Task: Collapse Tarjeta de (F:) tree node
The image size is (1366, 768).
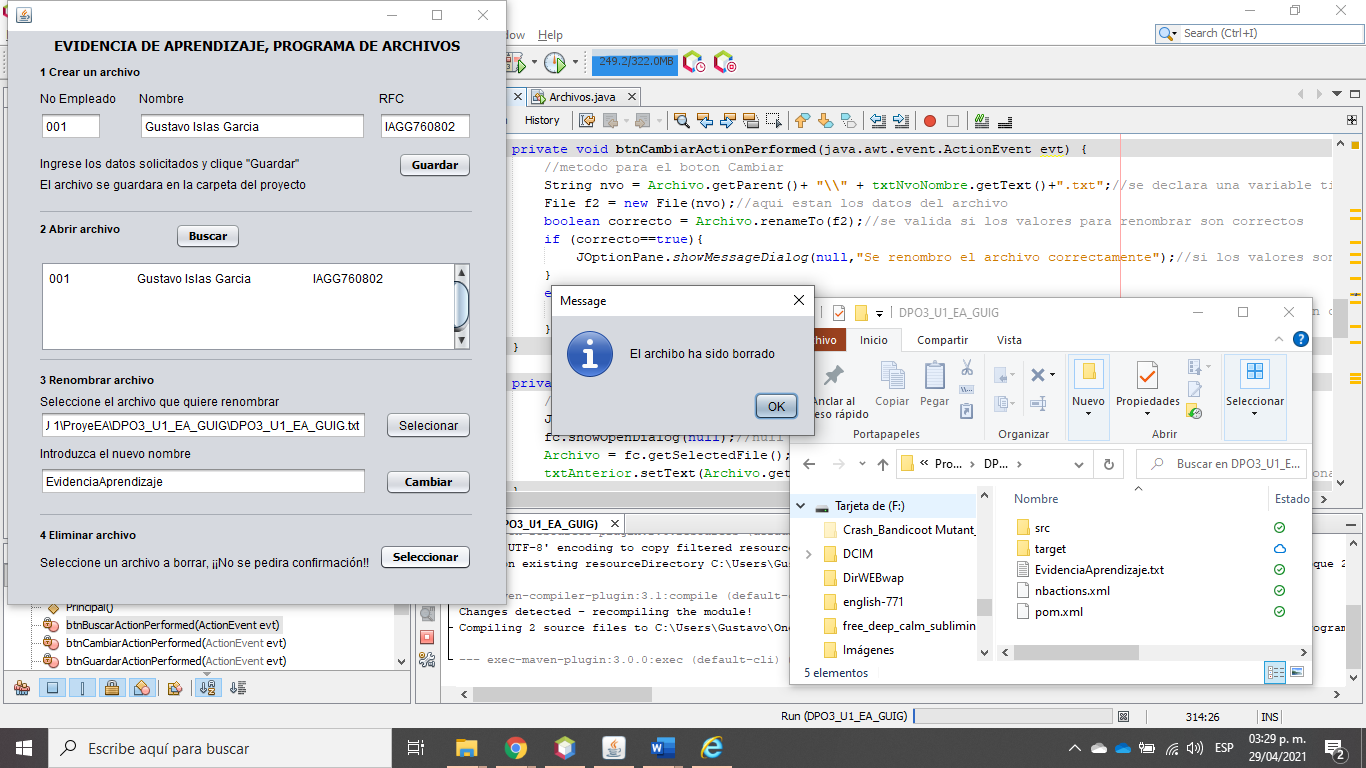Action: point(800,506)
